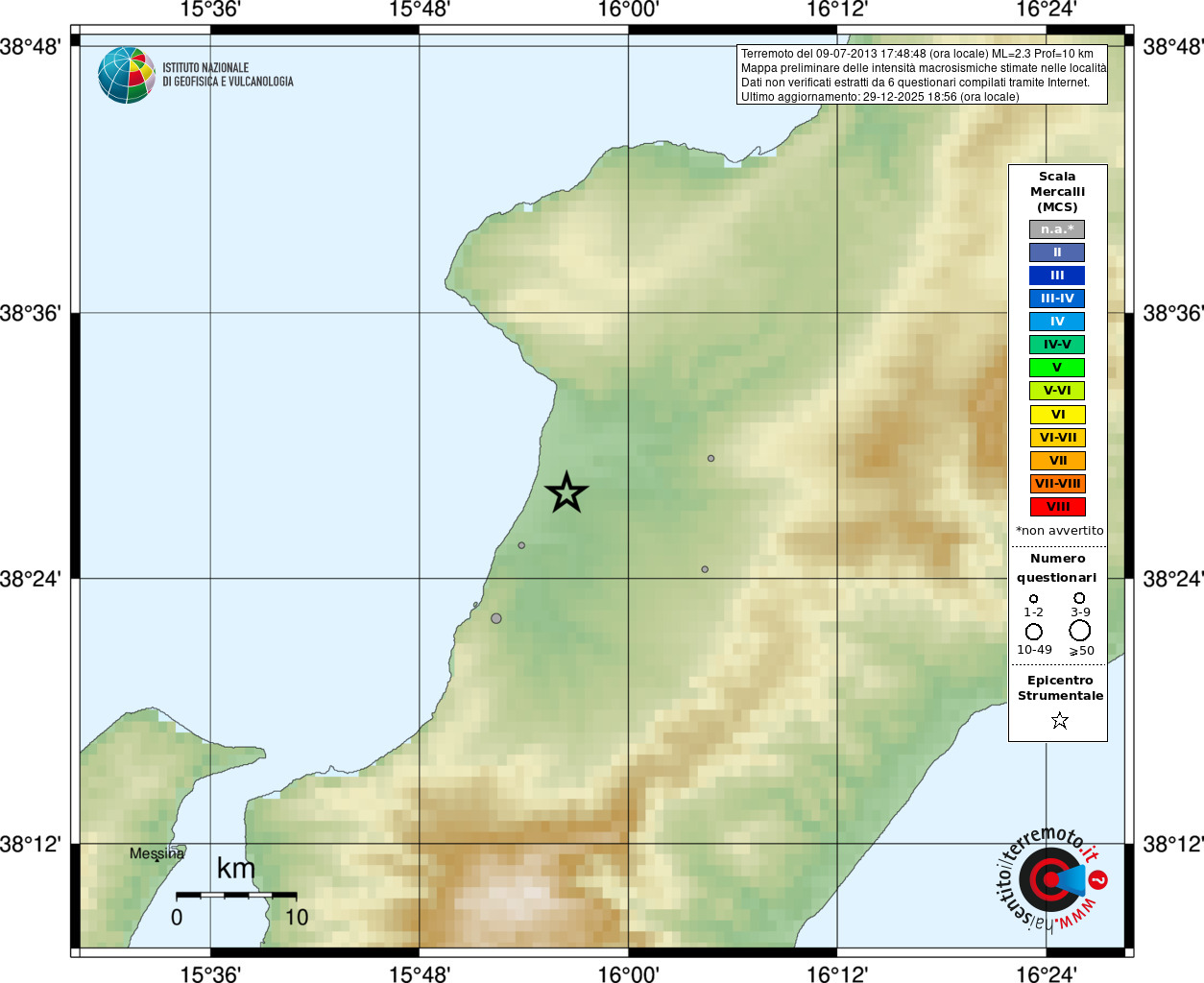Click the 'Istituto Nazionale di Geofisica e Vulcanologia' text
This screenshot has height=983, width=1204.
228,75
